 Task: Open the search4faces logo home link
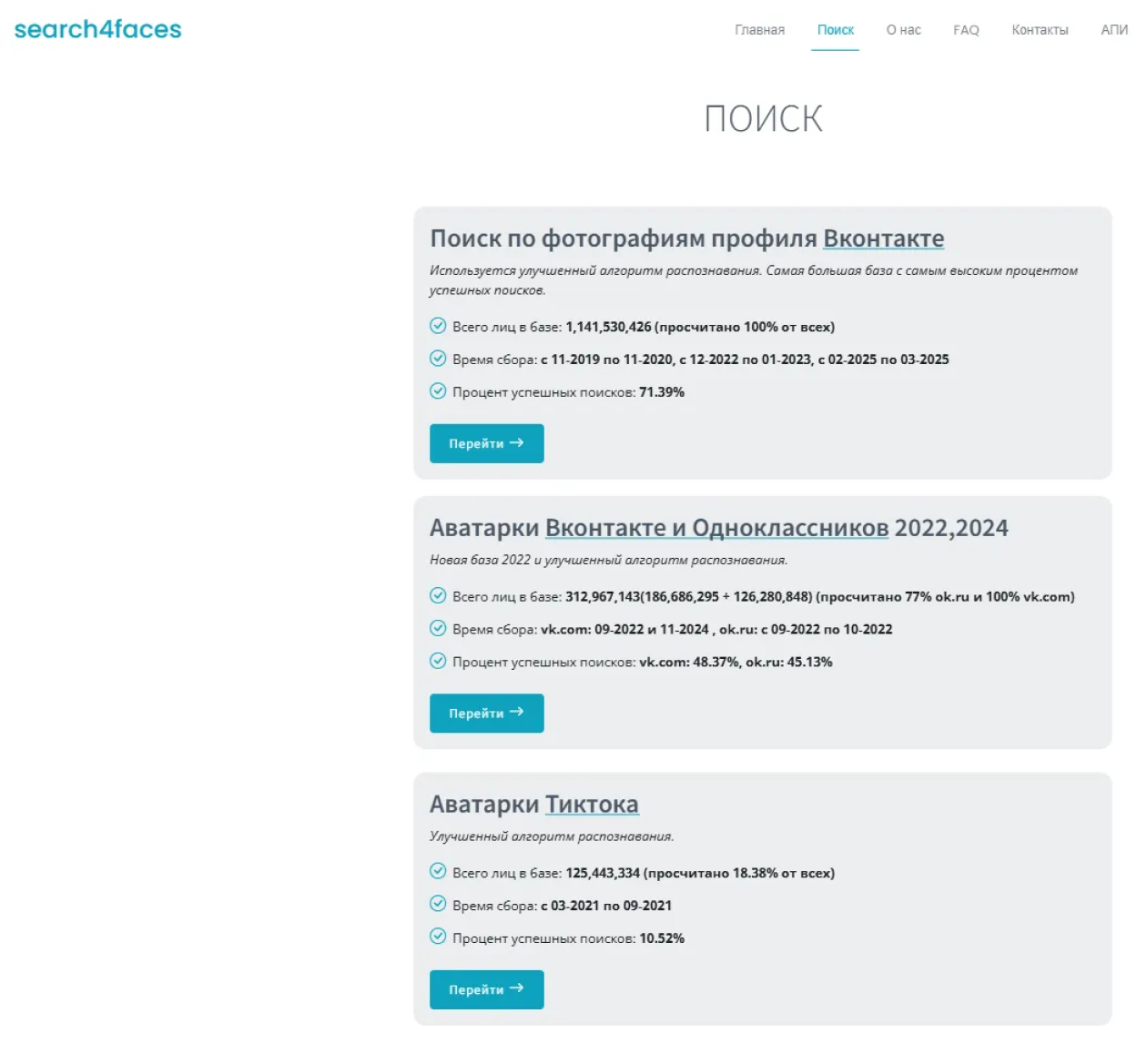pyautogui.click(x=98, y=29)
